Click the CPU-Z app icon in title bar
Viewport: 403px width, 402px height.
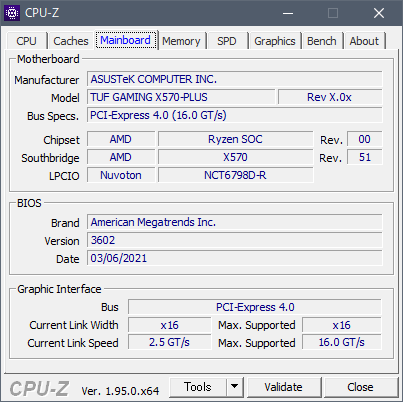point(12,13)
